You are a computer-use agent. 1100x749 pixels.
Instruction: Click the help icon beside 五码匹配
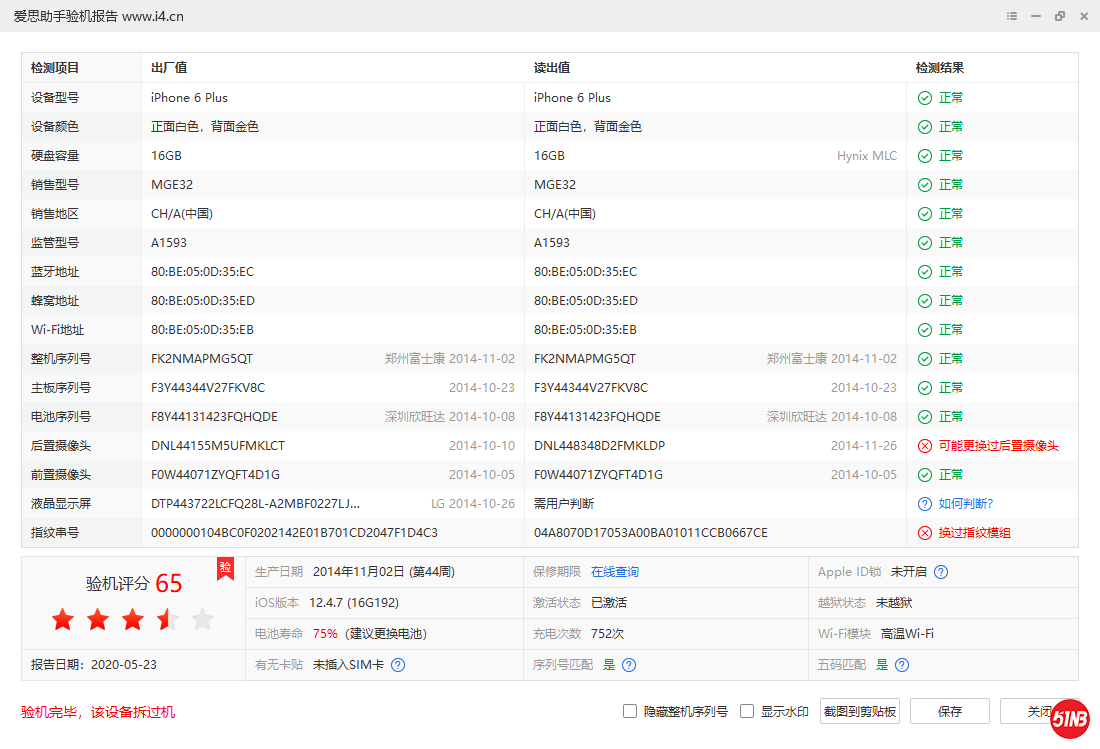(901, 664)
